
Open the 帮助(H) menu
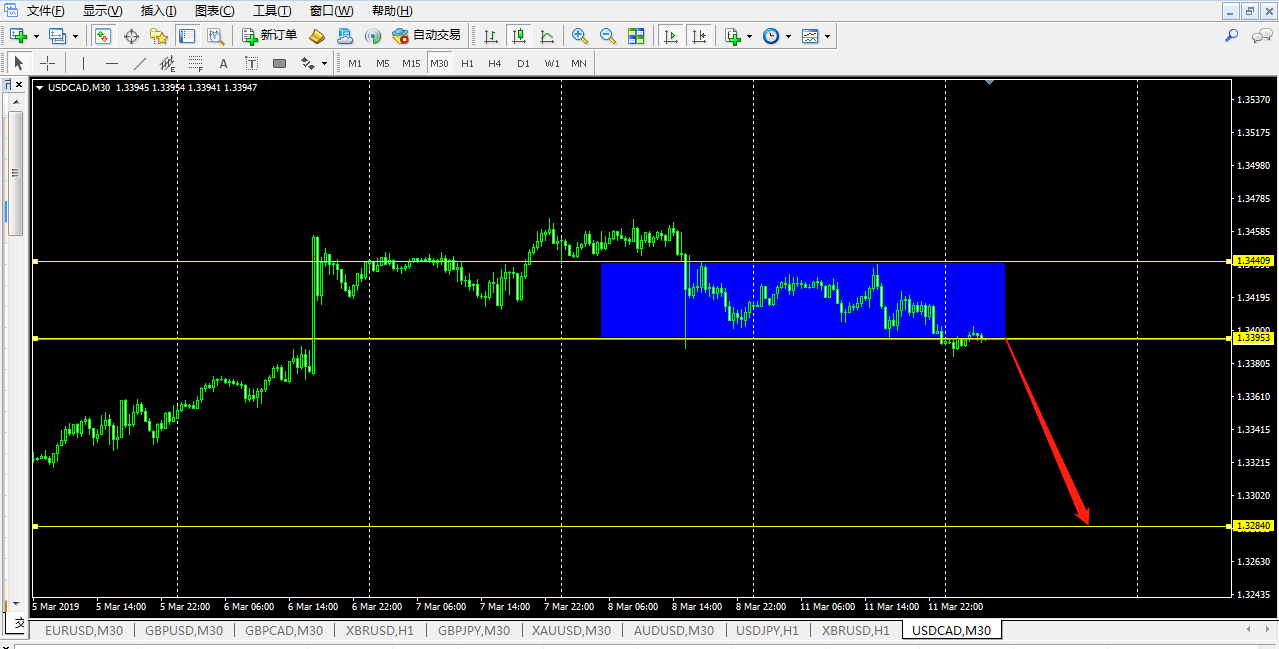click(x=391, y=11)
